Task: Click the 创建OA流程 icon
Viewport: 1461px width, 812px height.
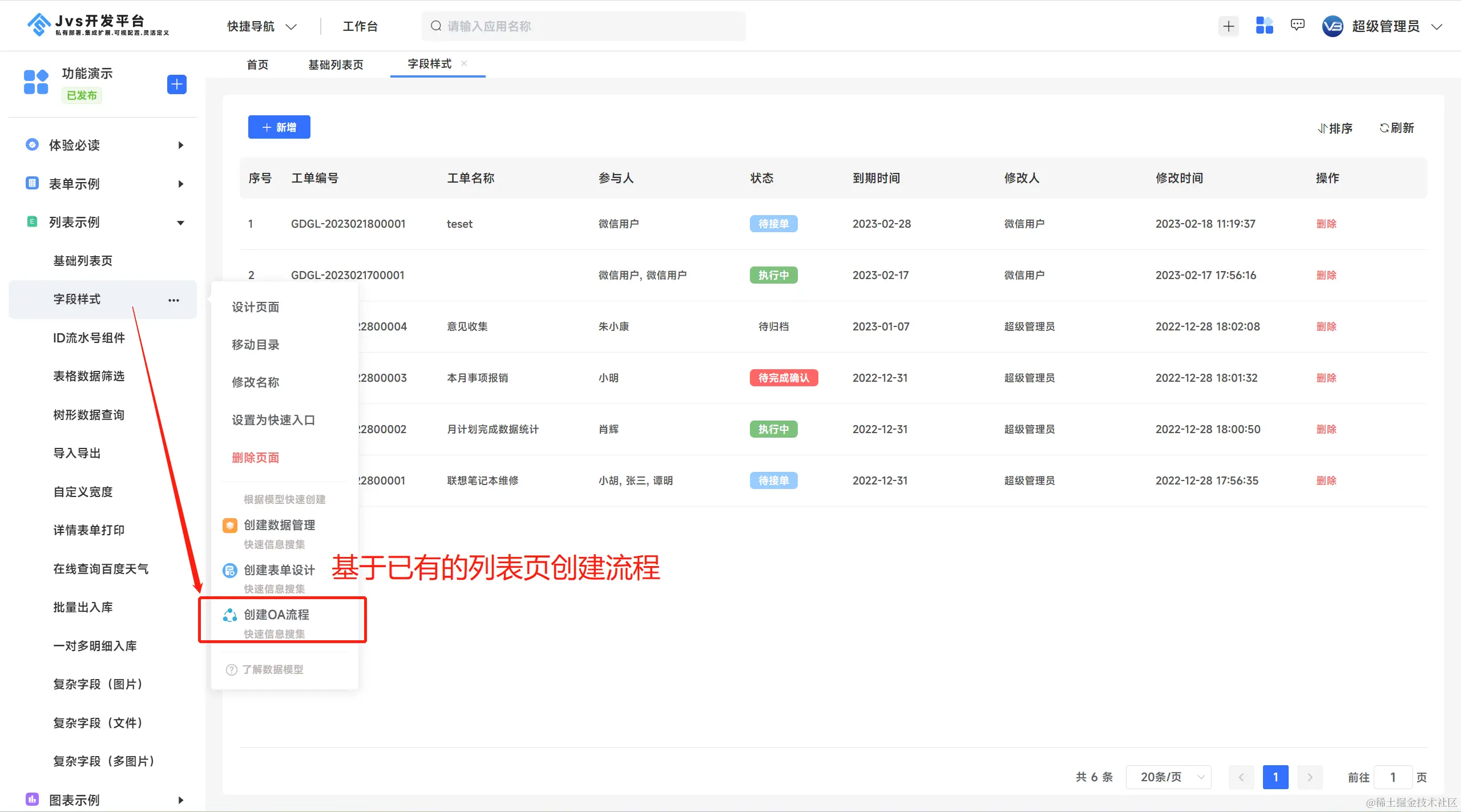Action: [x=230, y=615]
